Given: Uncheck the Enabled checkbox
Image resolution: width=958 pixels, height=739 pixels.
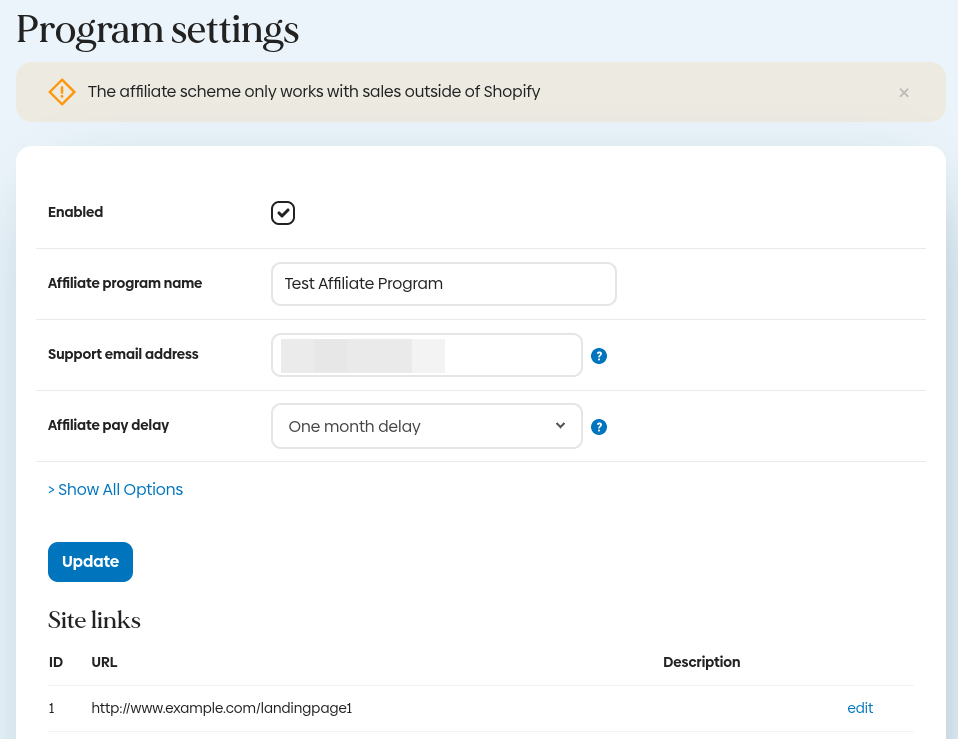Looking at the screenshot, I should click(283, 213).
